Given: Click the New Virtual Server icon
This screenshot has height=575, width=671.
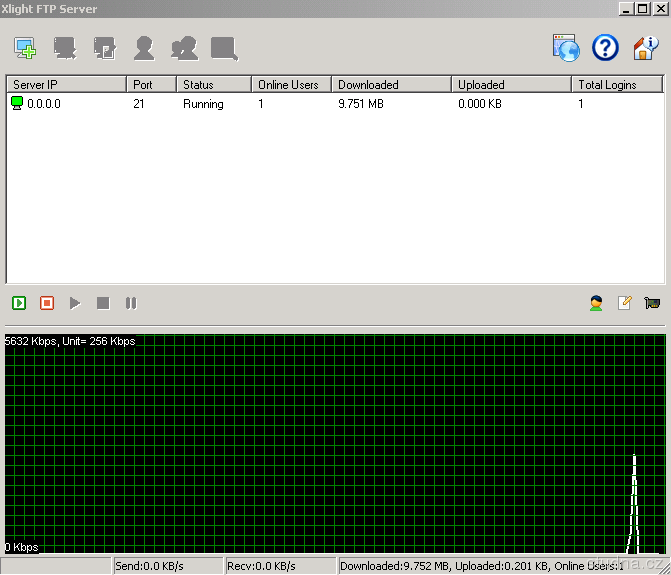Looking at the screenshot, I should point(25,47).
